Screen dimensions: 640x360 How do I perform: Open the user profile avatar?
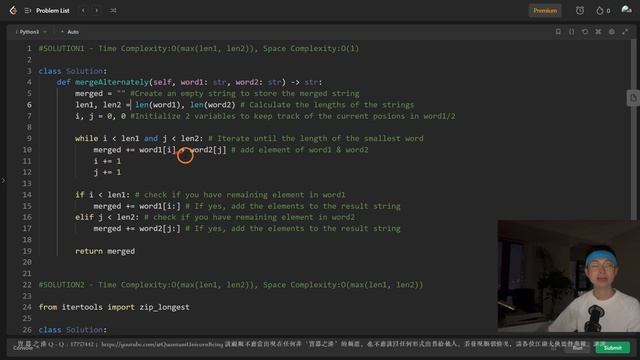coord(626,10)
